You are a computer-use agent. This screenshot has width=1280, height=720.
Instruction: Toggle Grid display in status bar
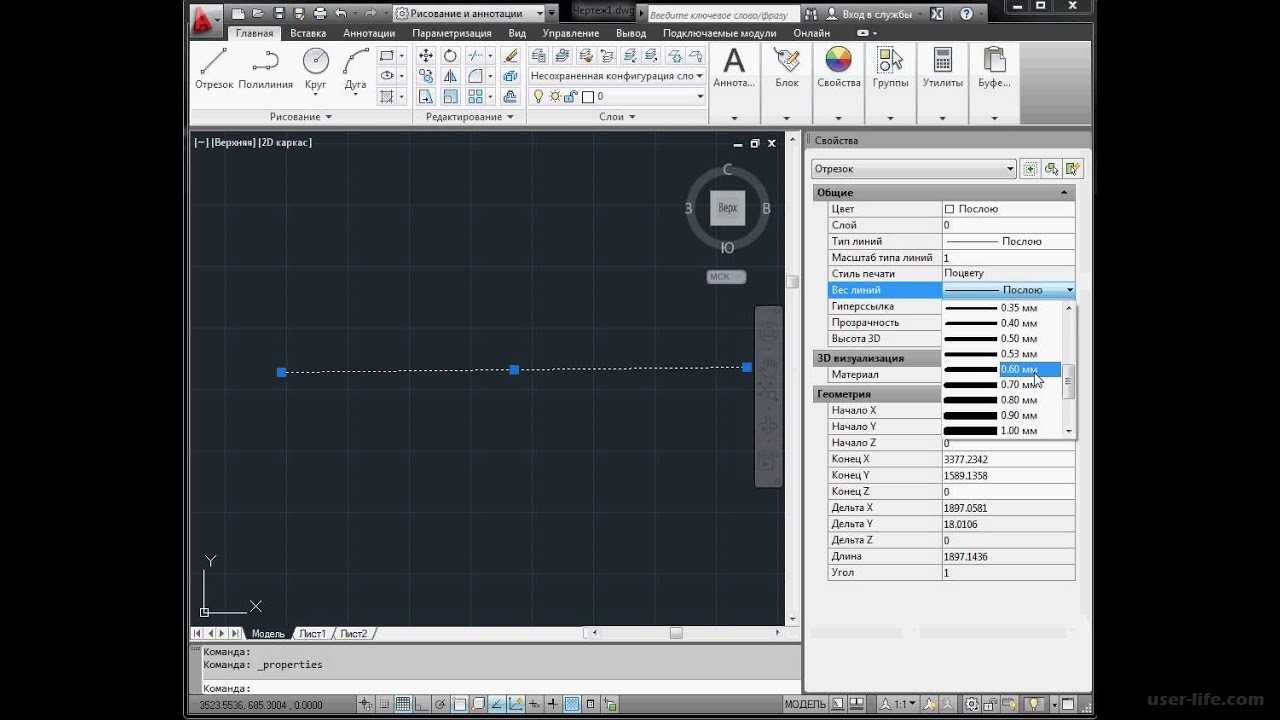(x=403, y=704)
